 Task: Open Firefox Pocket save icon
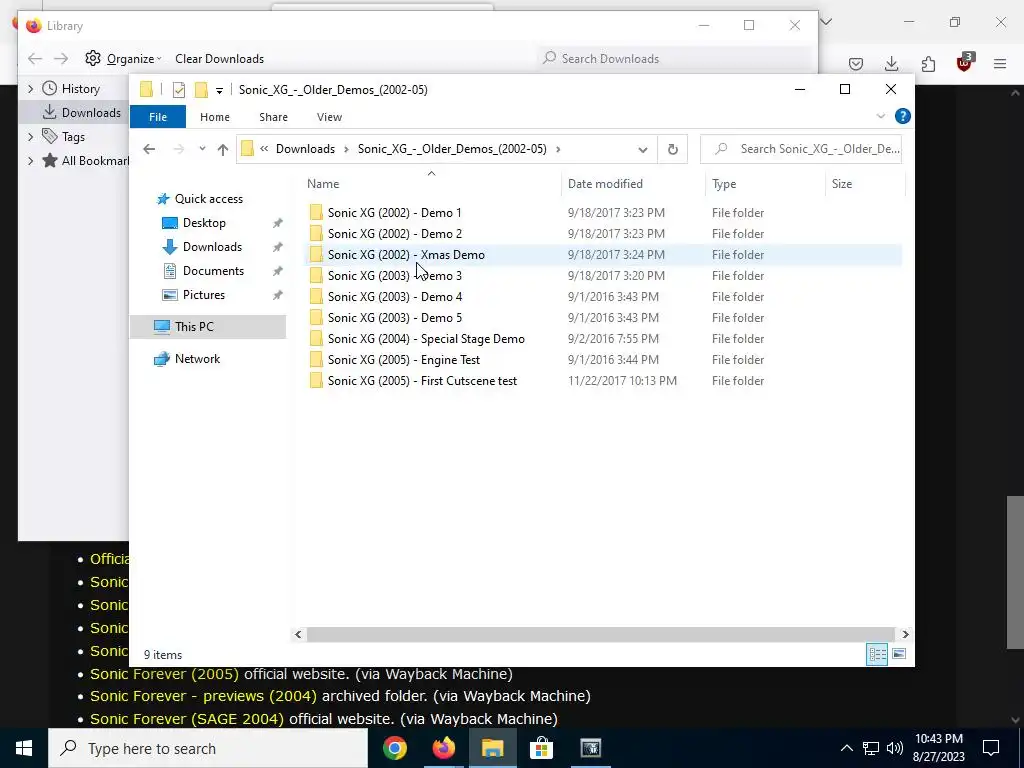856,64
